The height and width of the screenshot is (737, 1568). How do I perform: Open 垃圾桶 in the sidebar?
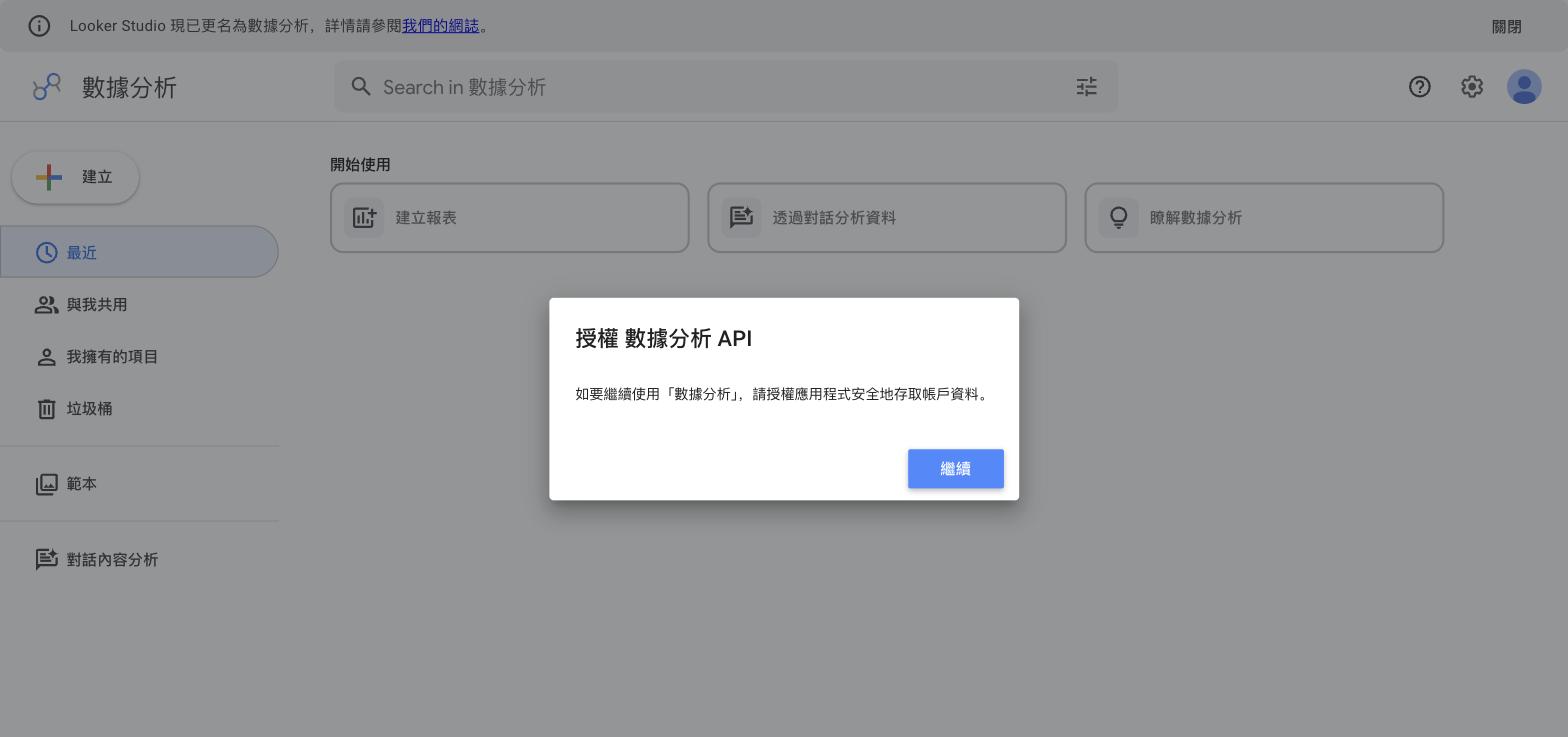pyautogui.click(x=139, y=409)
